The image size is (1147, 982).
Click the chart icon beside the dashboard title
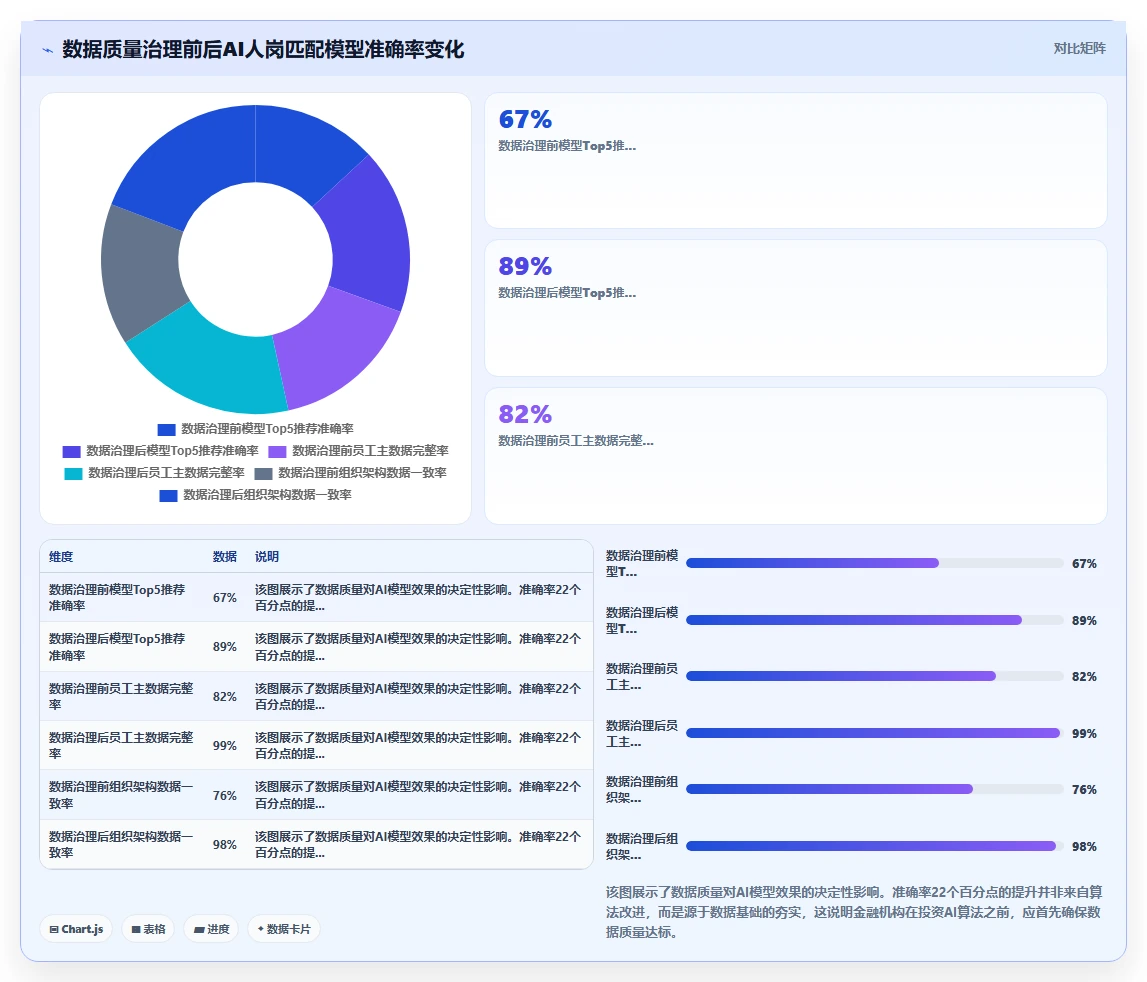point(48,50)
